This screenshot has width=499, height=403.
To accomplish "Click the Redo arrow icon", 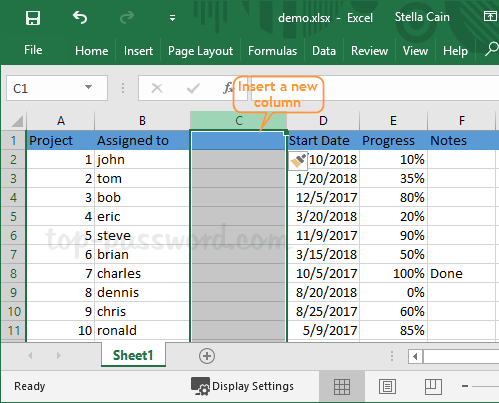I will coord(127,17).
